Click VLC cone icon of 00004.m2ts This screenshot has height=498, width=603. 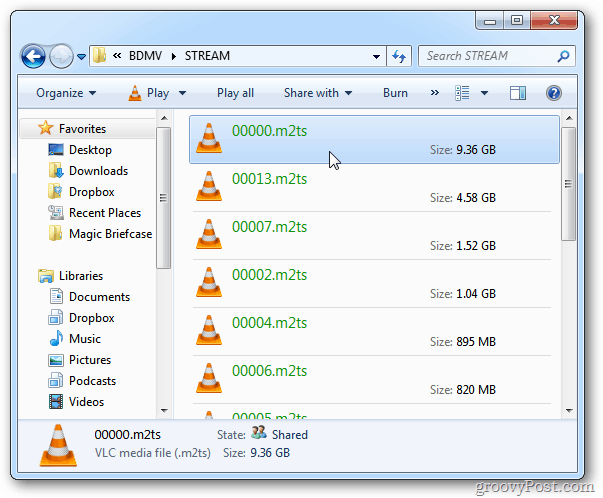point(209,331)
